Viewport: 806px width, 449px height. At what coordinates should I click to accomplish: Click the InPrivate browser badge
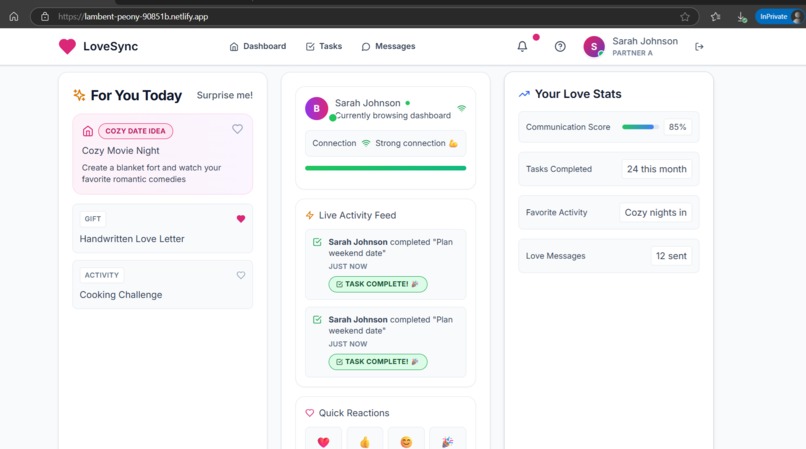point(778,16)
